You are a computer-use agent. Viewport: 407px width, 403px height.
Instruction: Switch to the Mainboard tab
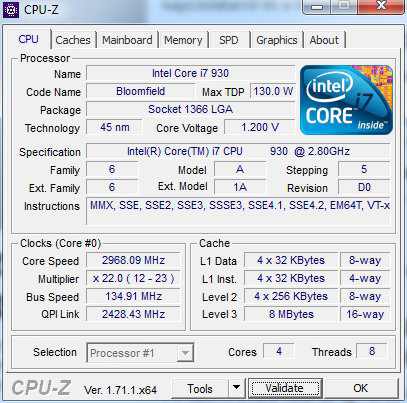click(127, 40)
